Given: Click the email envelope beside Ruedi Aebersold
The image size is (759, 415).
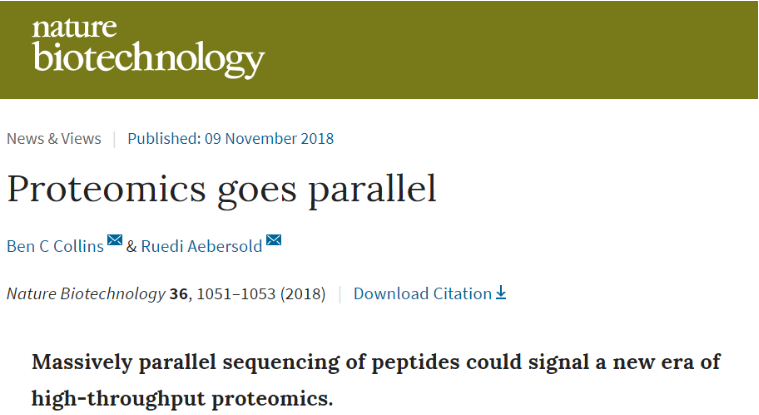Looking at the screenshot, I should coord(273,240).
